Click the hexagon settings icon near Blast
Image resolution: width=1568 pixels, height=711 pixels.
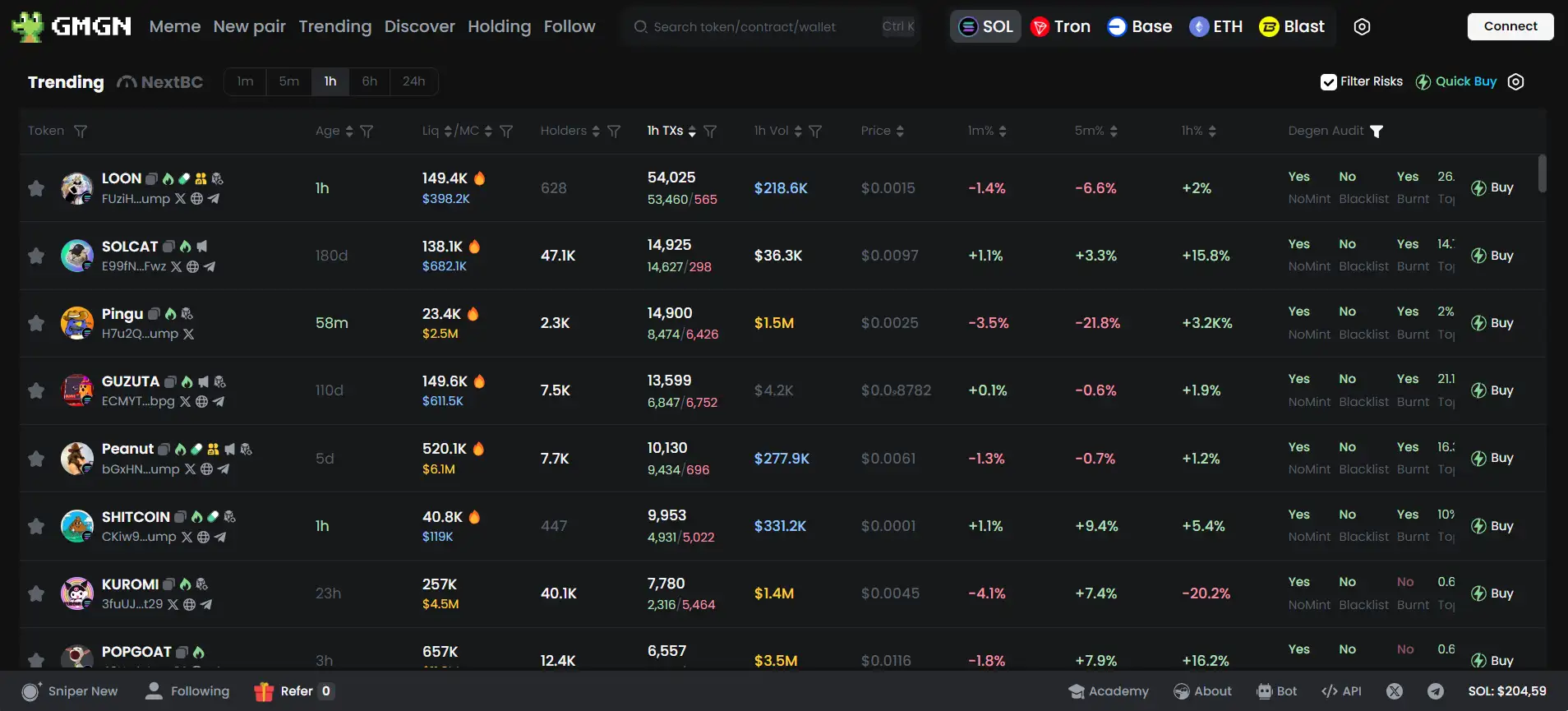1362,26
